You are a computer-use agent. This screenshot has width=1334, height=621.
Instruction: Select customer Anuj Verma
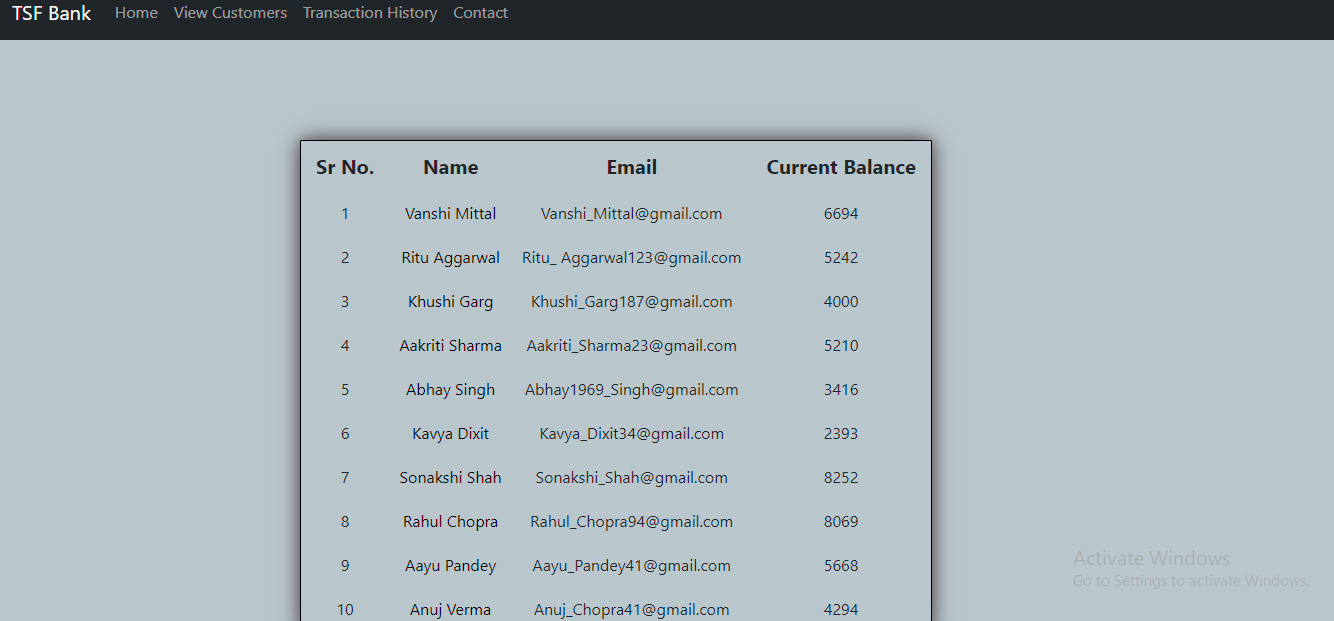(x=450, y=609)
